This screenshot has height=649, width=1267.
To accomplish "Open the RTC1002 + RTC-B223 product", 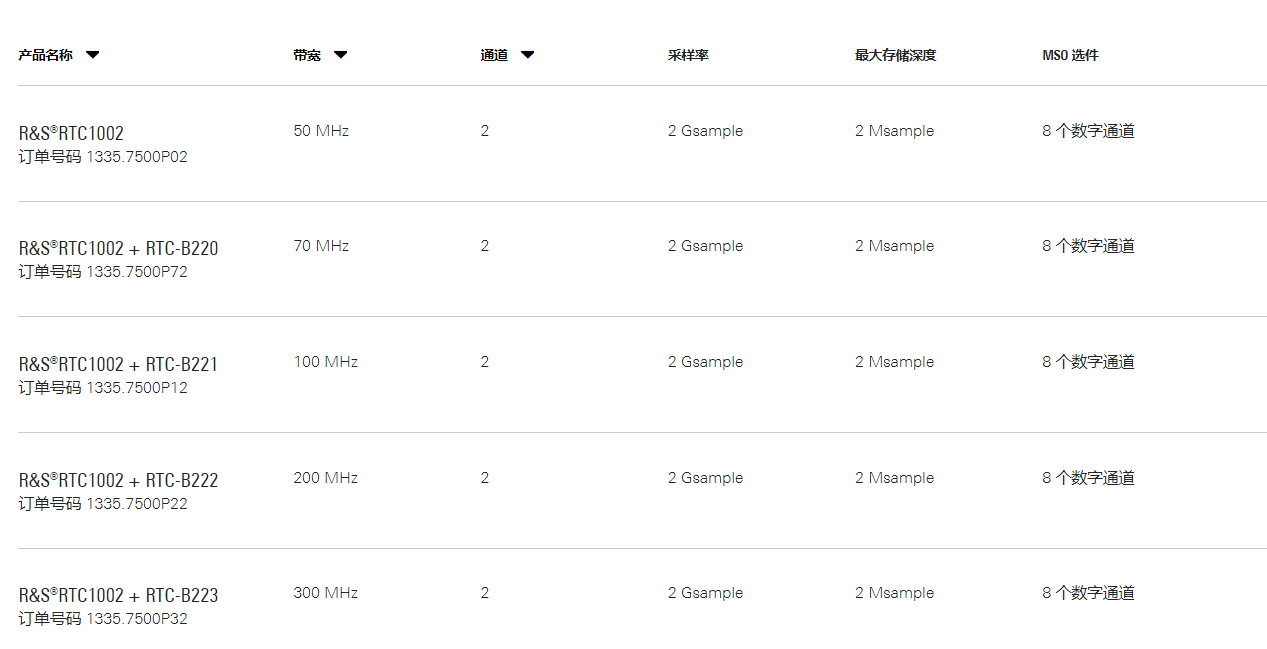I will point(118,595).
